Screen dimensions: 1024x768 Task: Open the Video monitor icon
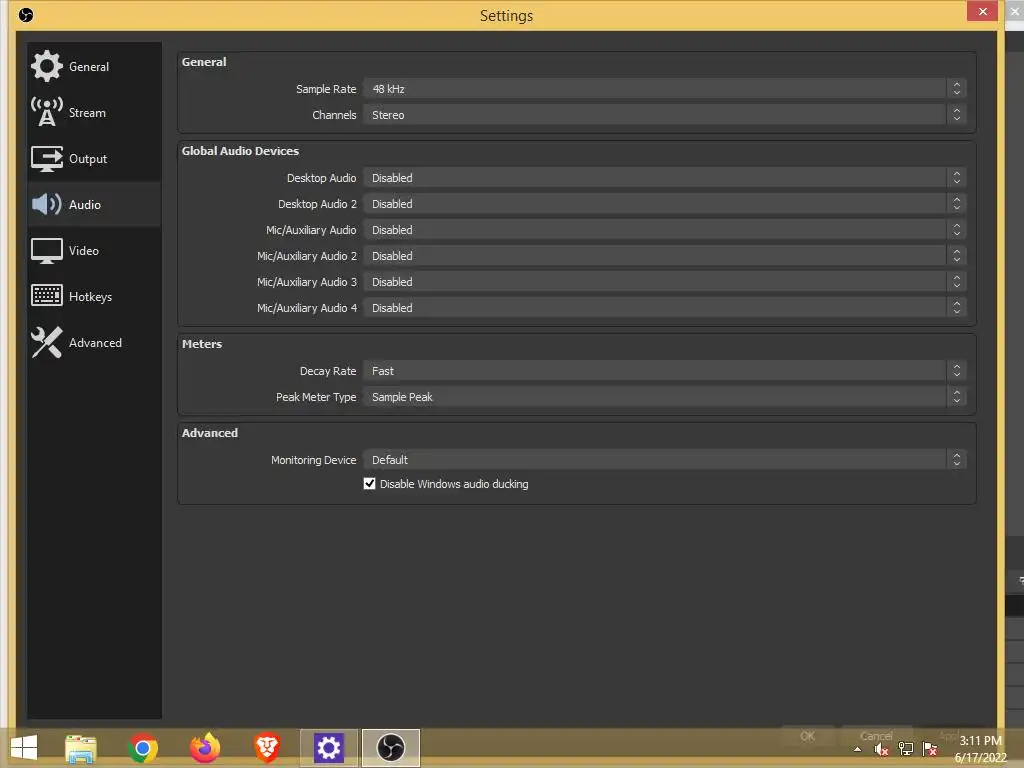46,251
